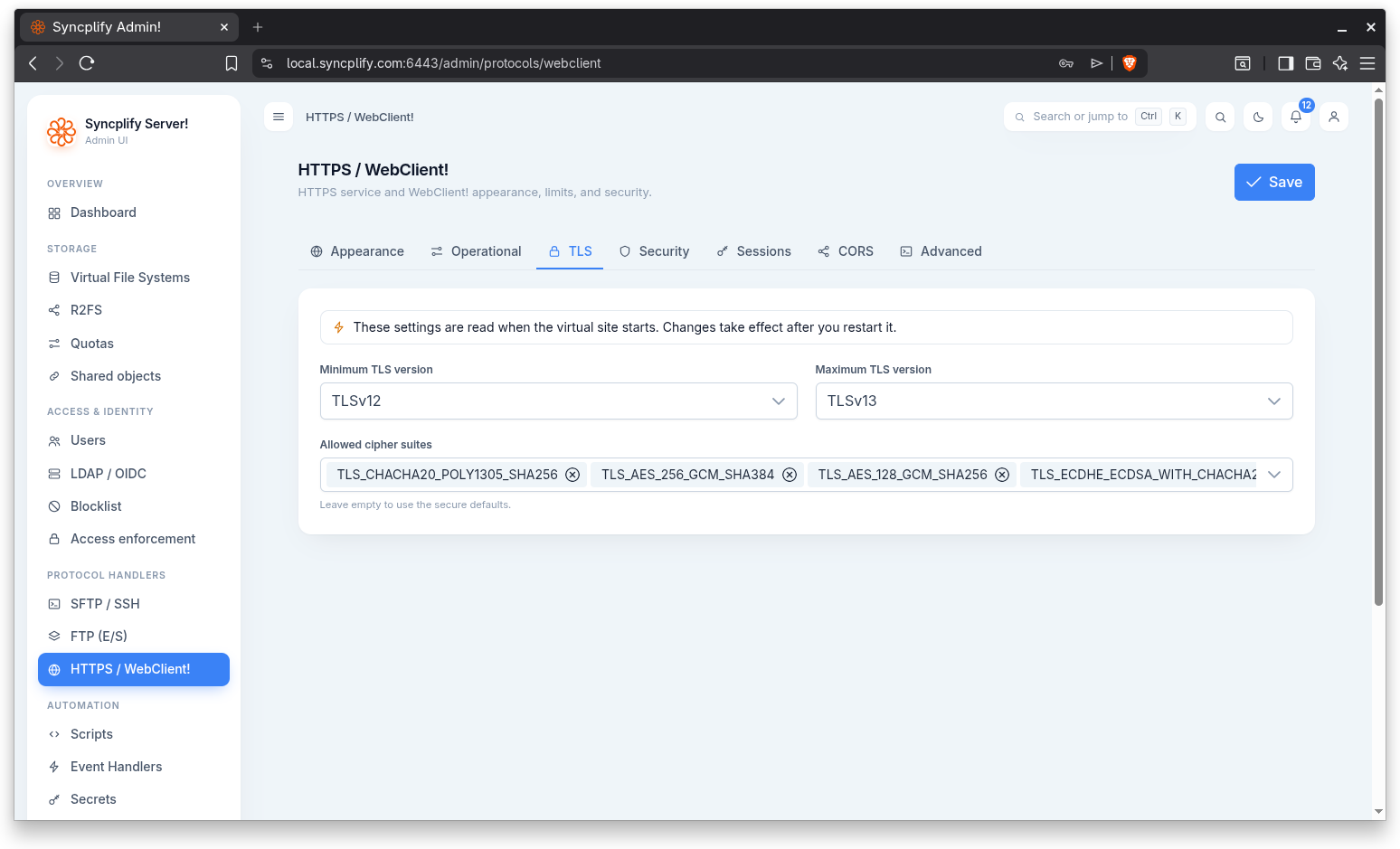The image size is (1400, 849).
Task: Open Maximum TLS version dropdown
Action: (1054, 401)
